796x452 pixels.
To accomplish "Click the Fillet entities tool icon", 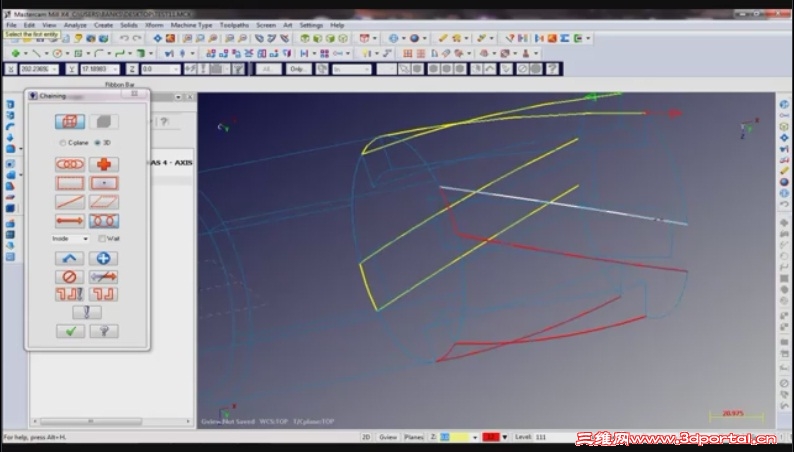I will [x=99, y=53].
